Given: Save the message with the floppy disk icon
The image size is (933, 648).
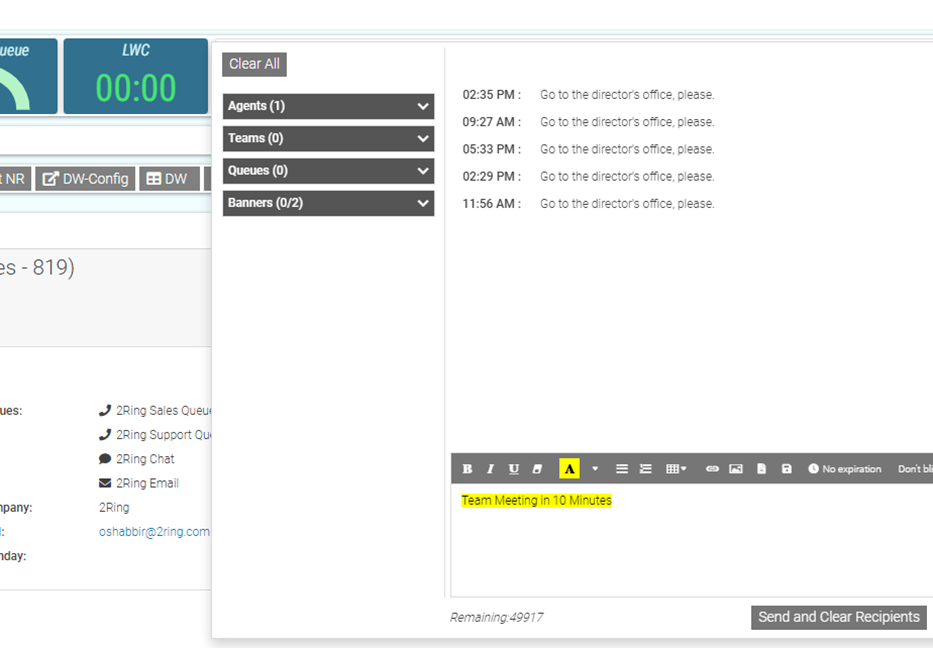Looking at the screenshot, I should click(787, 469).
